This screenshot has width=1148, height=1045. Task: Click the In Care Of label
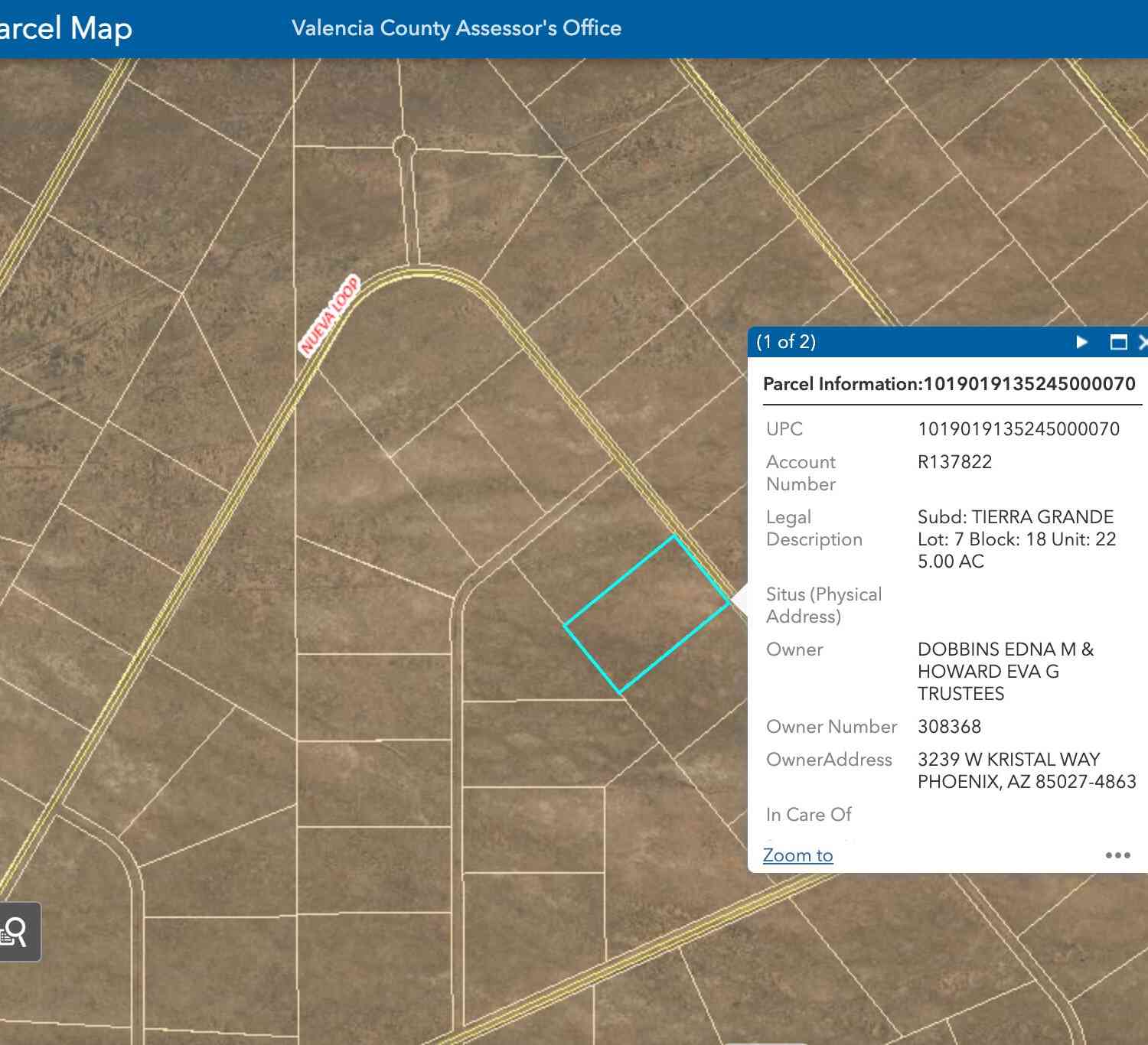pos(809,814)
